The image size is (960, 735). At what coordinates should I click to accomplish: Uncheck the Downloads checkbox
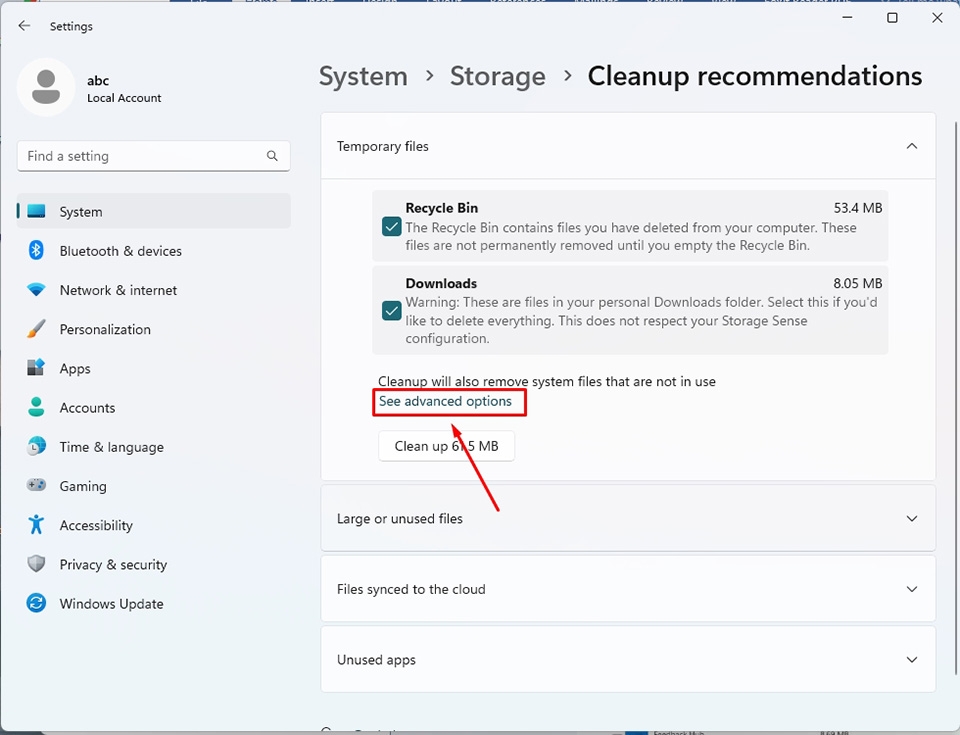[392, 311]
